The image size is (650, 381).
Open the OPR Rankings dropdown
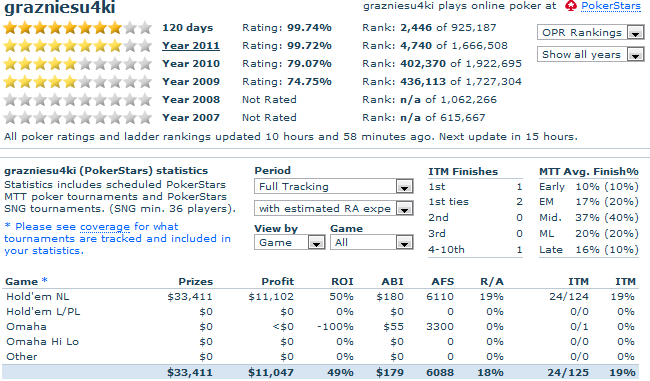[x=590, y=32]
